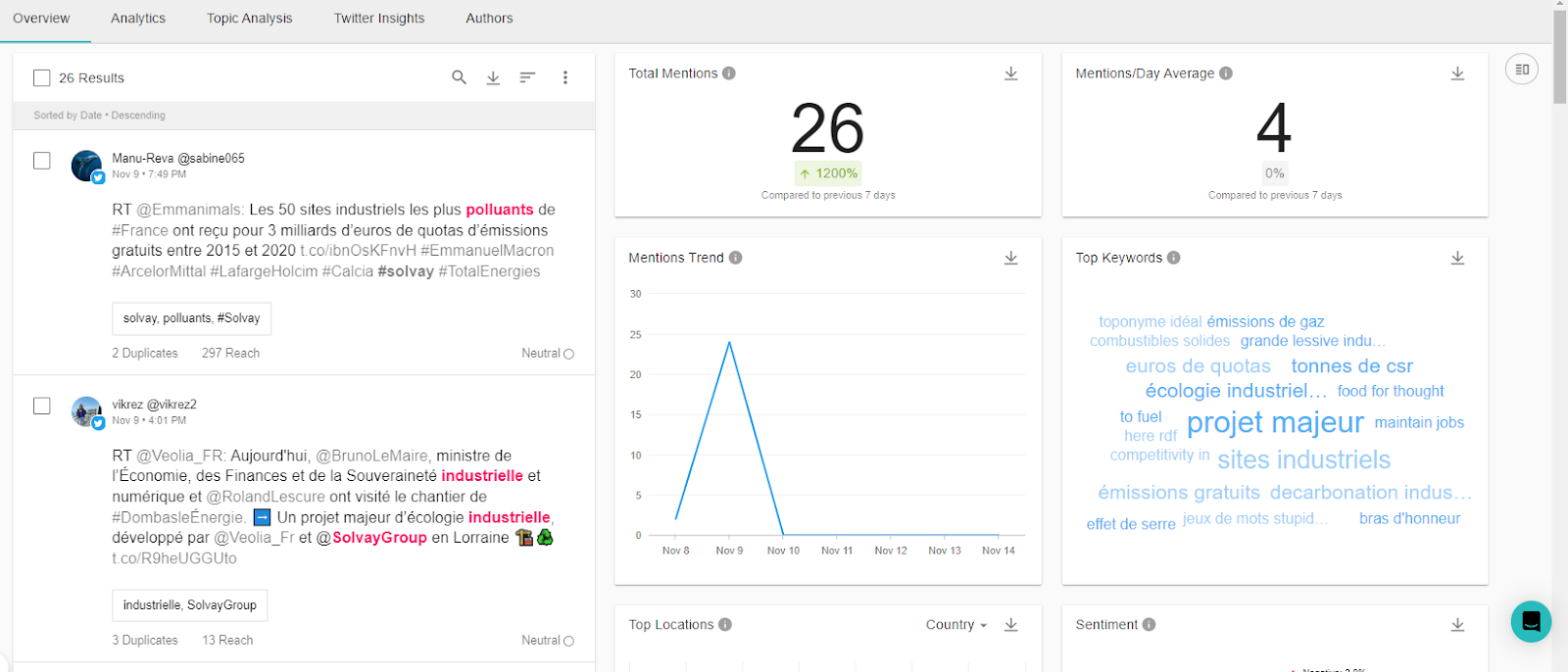This screenshot has height=672, width=1568.
Task: Download the Mentions/Day Average card
Action: click(1458, 73)
